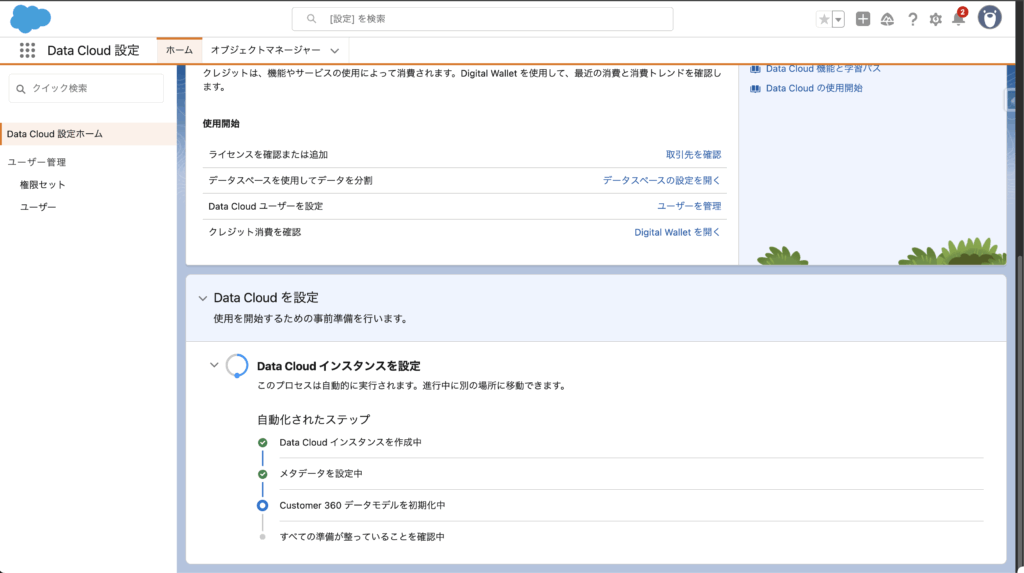Click green check for Data Cloud インスタンスを作成中
This screenshot has width=1024, height=573.
click(x=263, y=443)
